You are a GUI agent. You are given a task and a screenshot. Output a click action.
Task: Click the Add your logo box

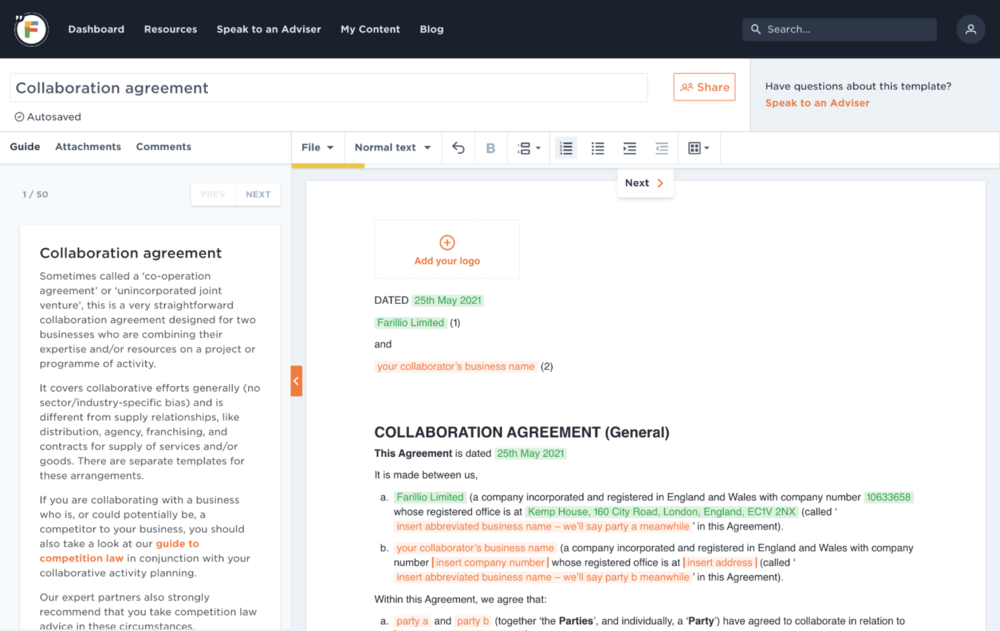click(x=447, y=249)
